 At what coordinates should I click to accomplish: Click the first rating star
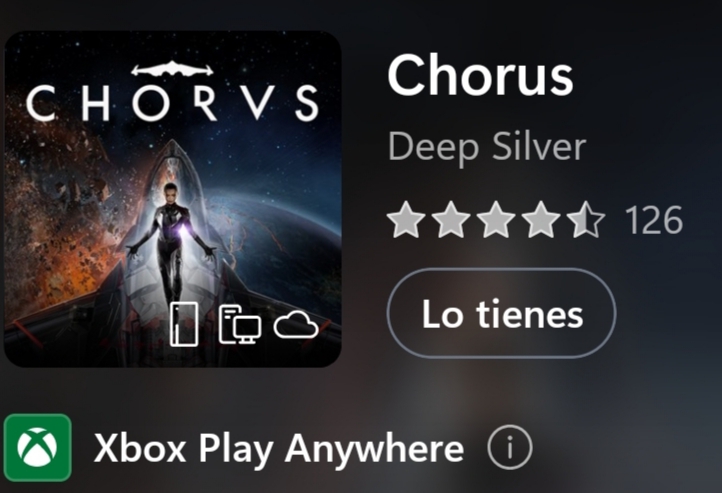406,220
